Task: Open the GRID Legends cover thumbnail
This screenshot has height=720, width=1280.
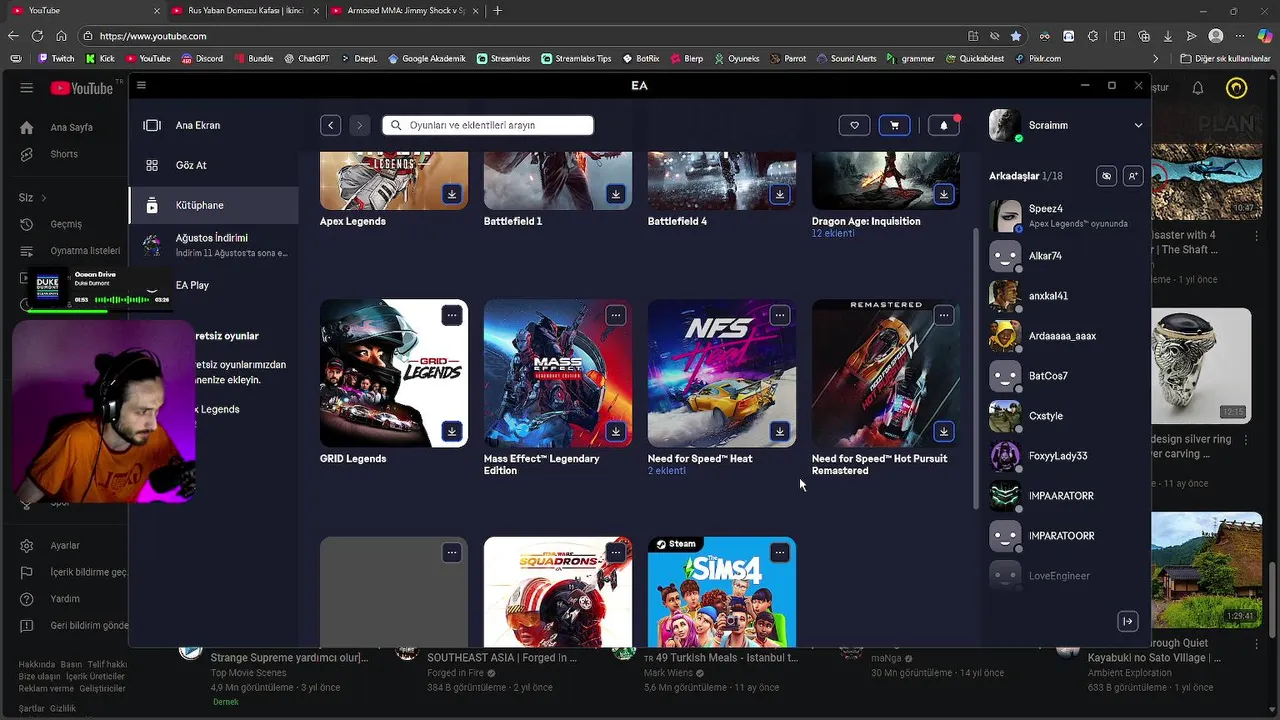Action: (394, 373)
